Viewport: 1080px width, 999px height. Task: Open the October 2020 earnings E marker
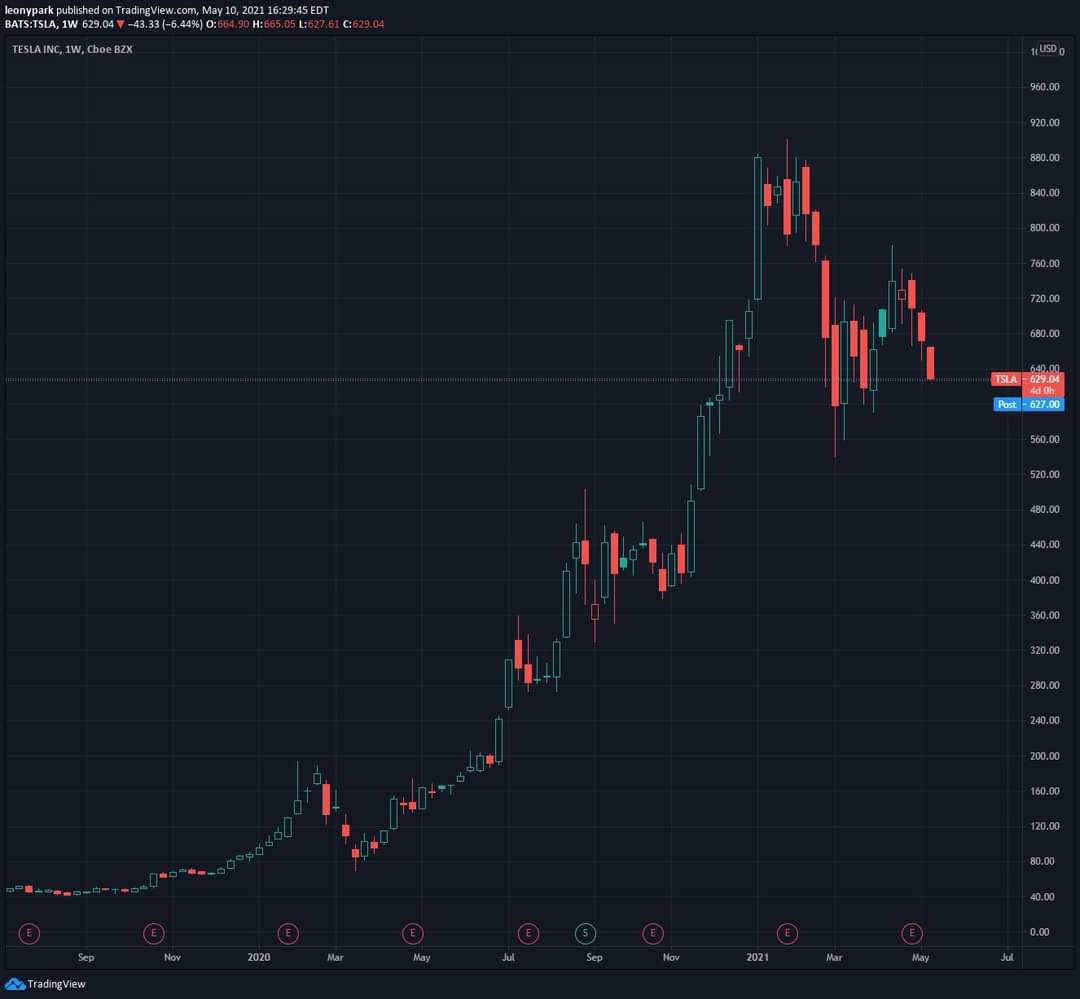pyautogui.click(x=653, y=934)
